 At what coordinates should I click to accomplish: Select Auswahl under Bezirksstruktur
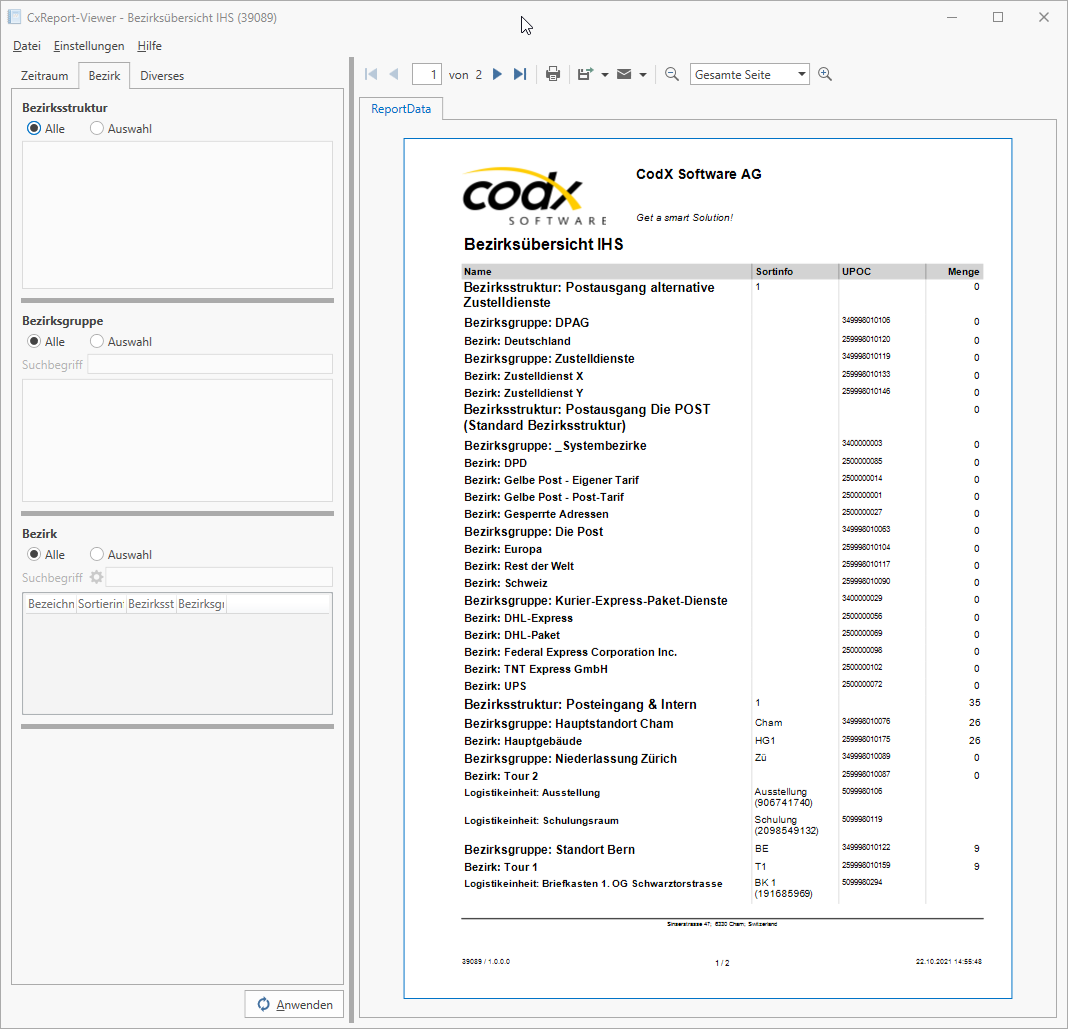pyautogui.click(x=97, y=128)
